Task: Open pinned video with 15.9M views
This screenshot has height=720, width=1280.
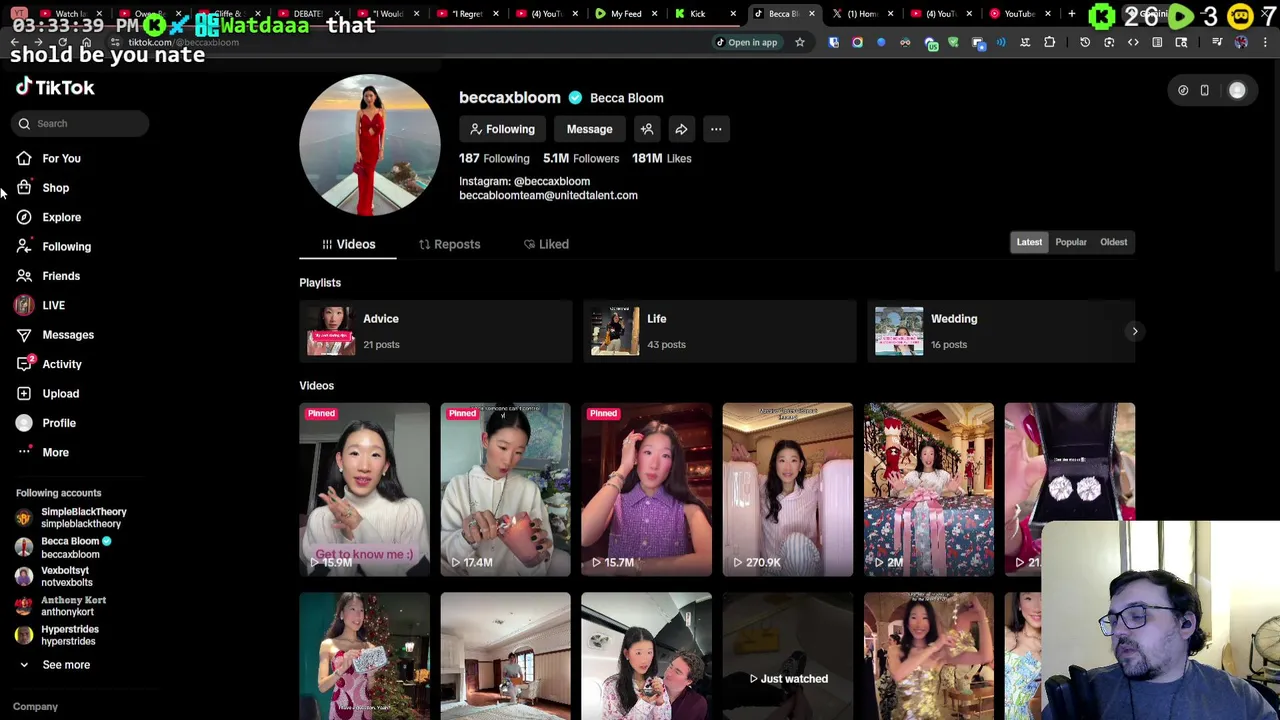Action: (364, 490)
